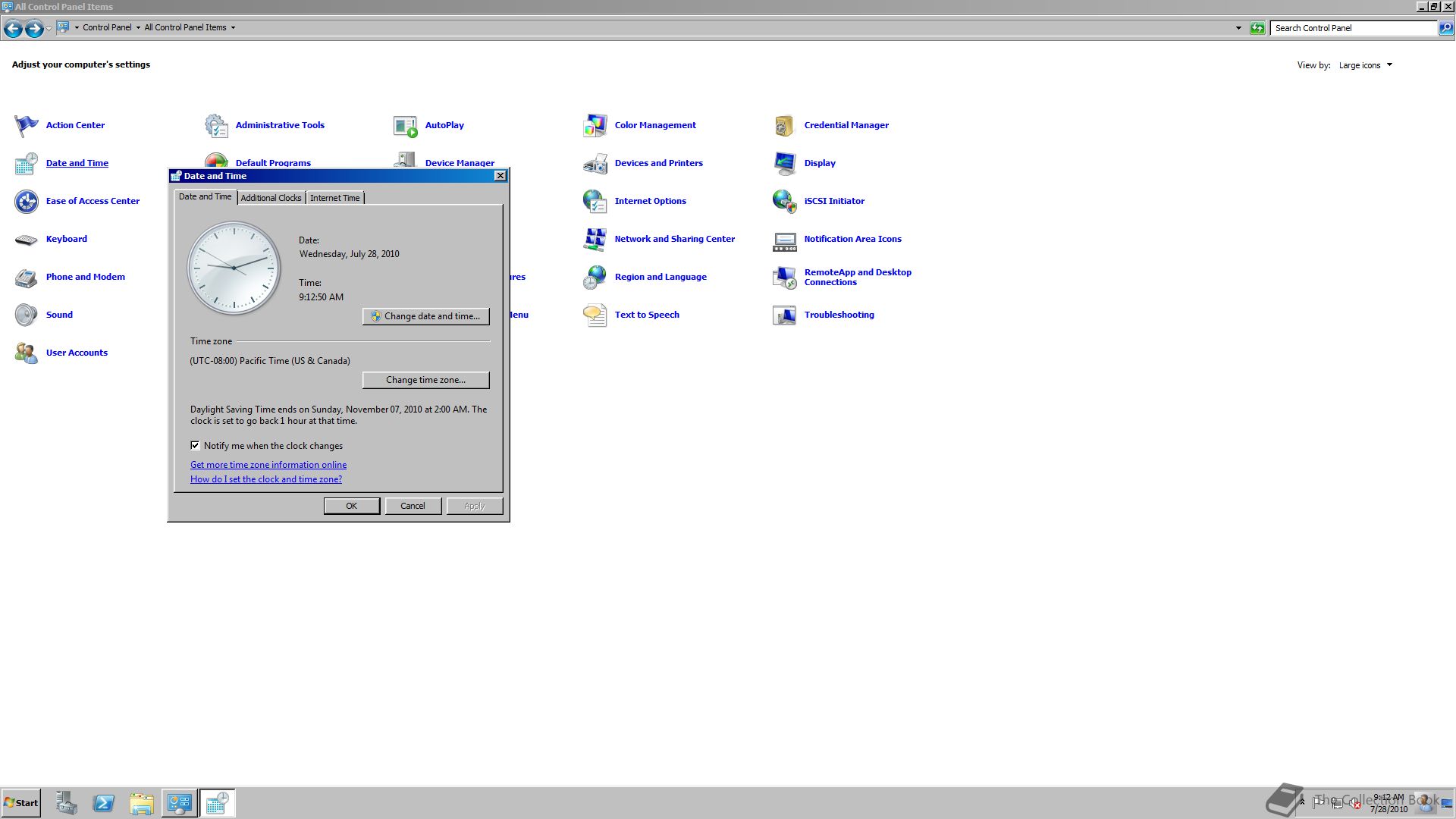The height and width of the screenshot is (819, 1456).
Task: Open Administrative Tools gear icon
Action: coord(216,125)
